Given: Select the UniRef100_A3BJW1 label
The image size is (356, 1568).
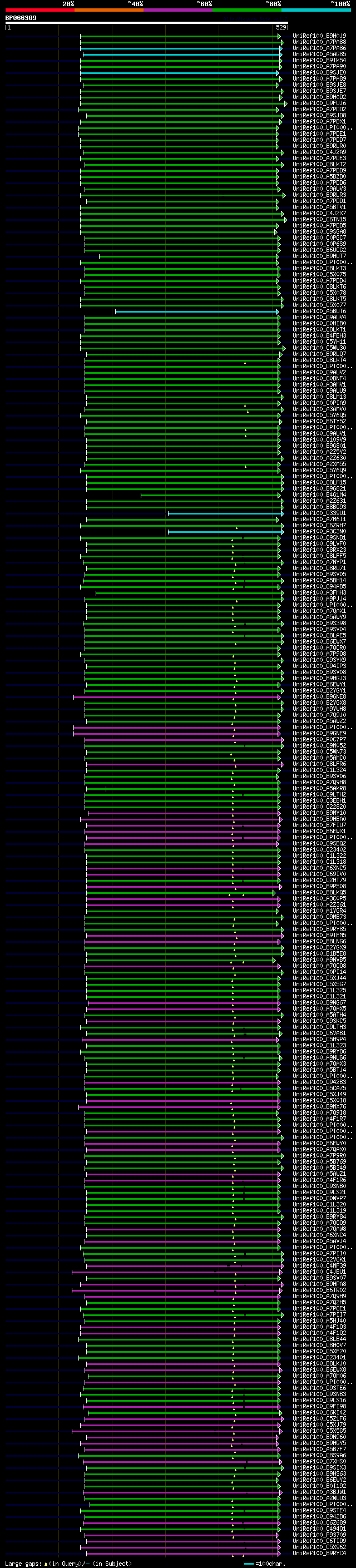Looking at the screenshot, I should point(319,1492).
